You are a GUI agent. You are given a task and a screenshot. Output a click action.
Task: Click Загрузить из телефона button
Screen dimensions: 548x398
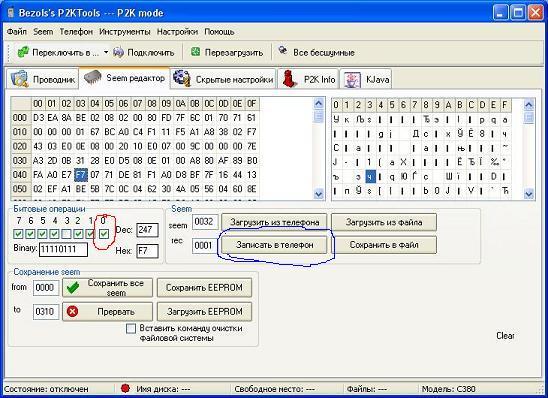[x=274, y=222]
